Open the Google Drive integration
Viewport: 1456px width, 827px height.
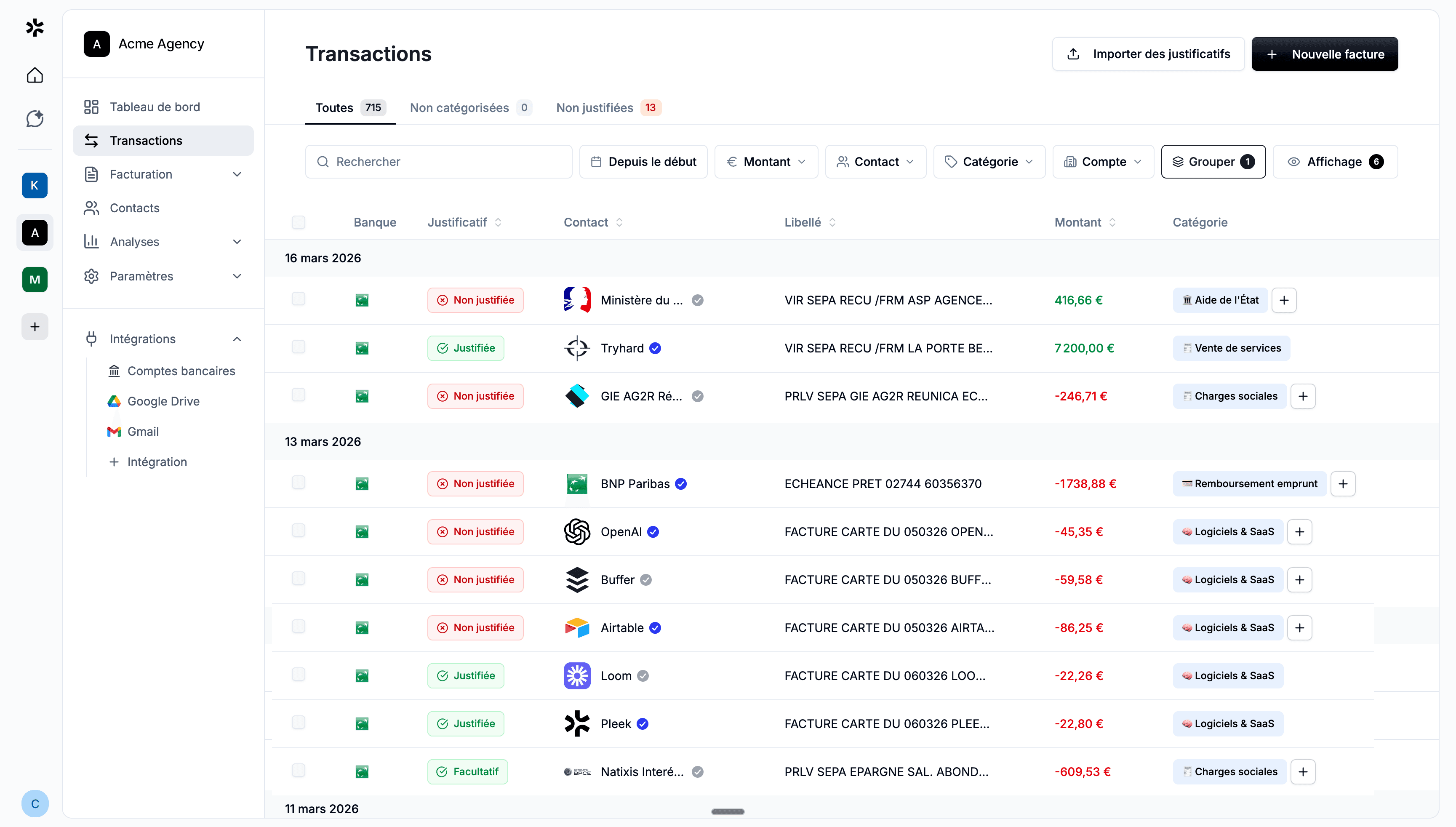pyautogui.click(x=163, y=401)
